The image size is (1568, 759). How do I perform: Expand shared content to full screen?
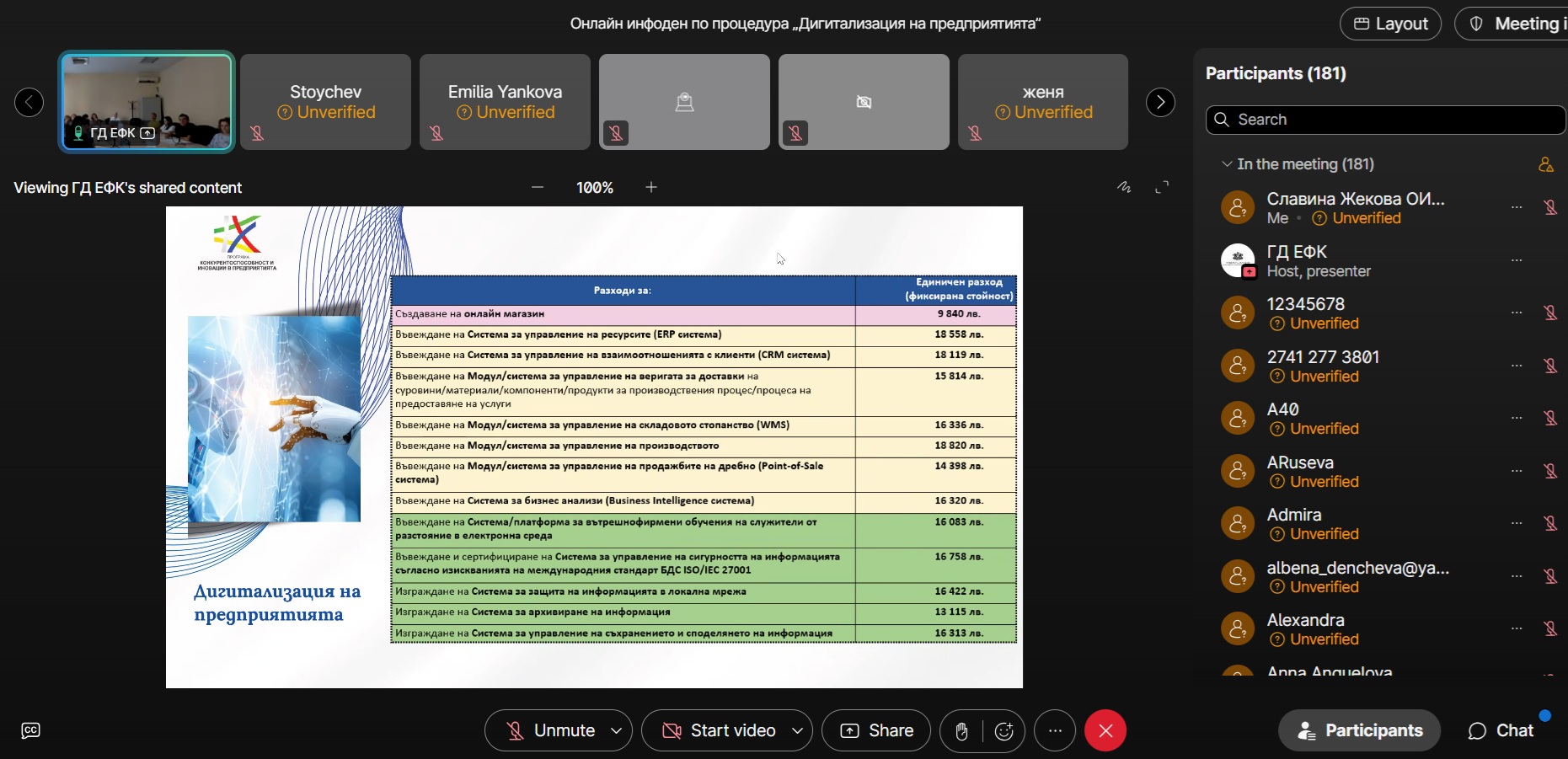coord(1162,187)
